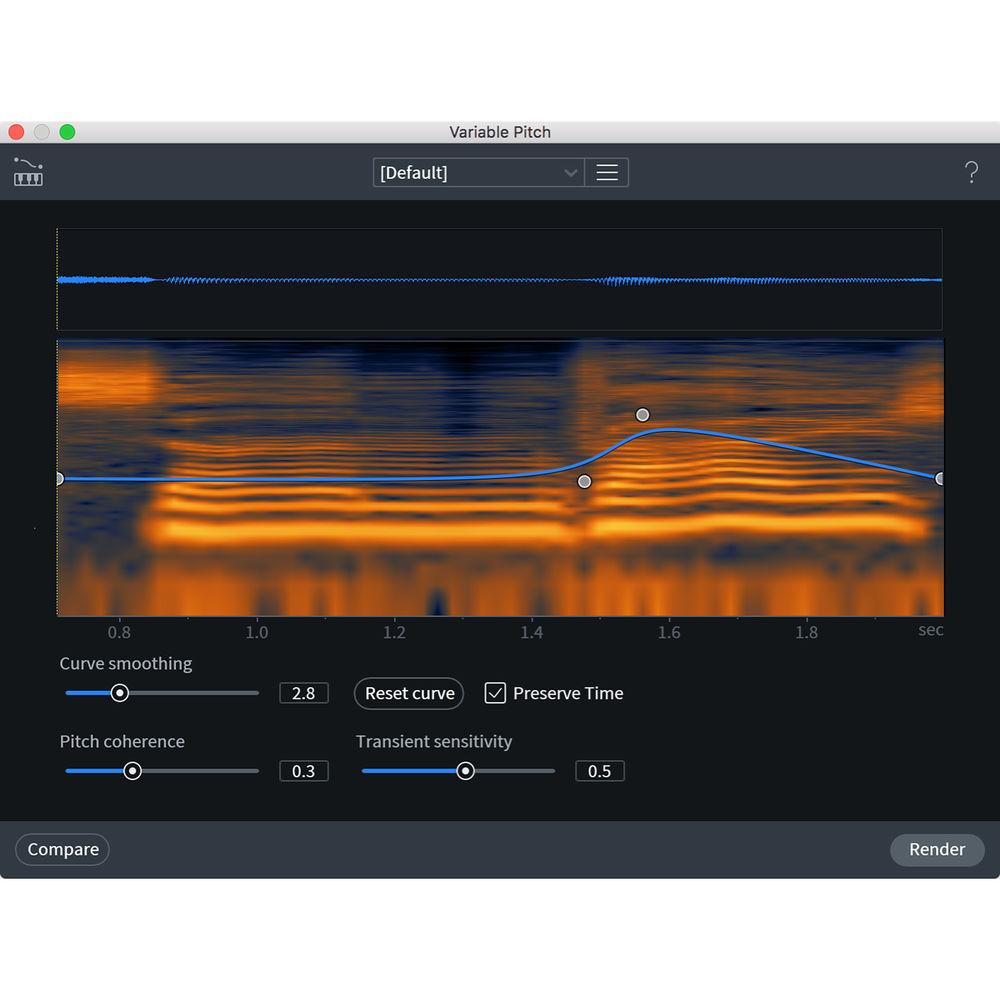The image size is (1000, 1000).
Task: Open the Help question mark
Action: pyautogui.click(x=971, y=171)
